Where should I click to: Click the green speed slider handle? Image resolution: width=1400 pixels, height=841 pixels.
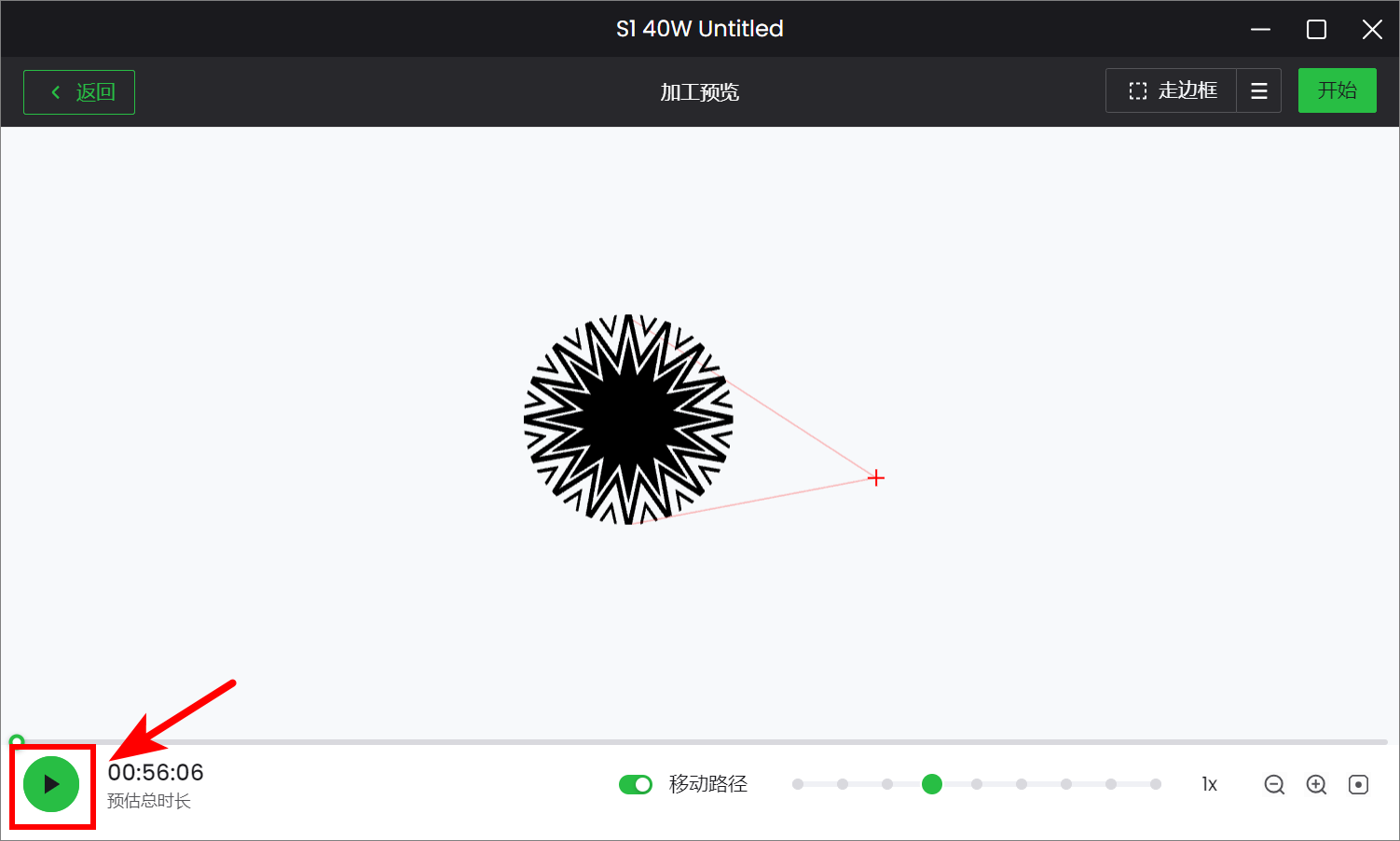coord(931,784)
